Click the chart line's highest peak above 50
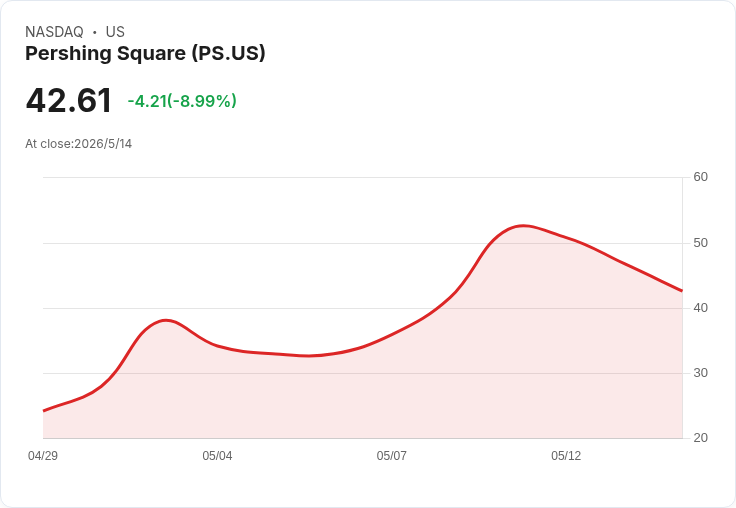The height and width of the screenshot is (508, 736). (523, 226)
